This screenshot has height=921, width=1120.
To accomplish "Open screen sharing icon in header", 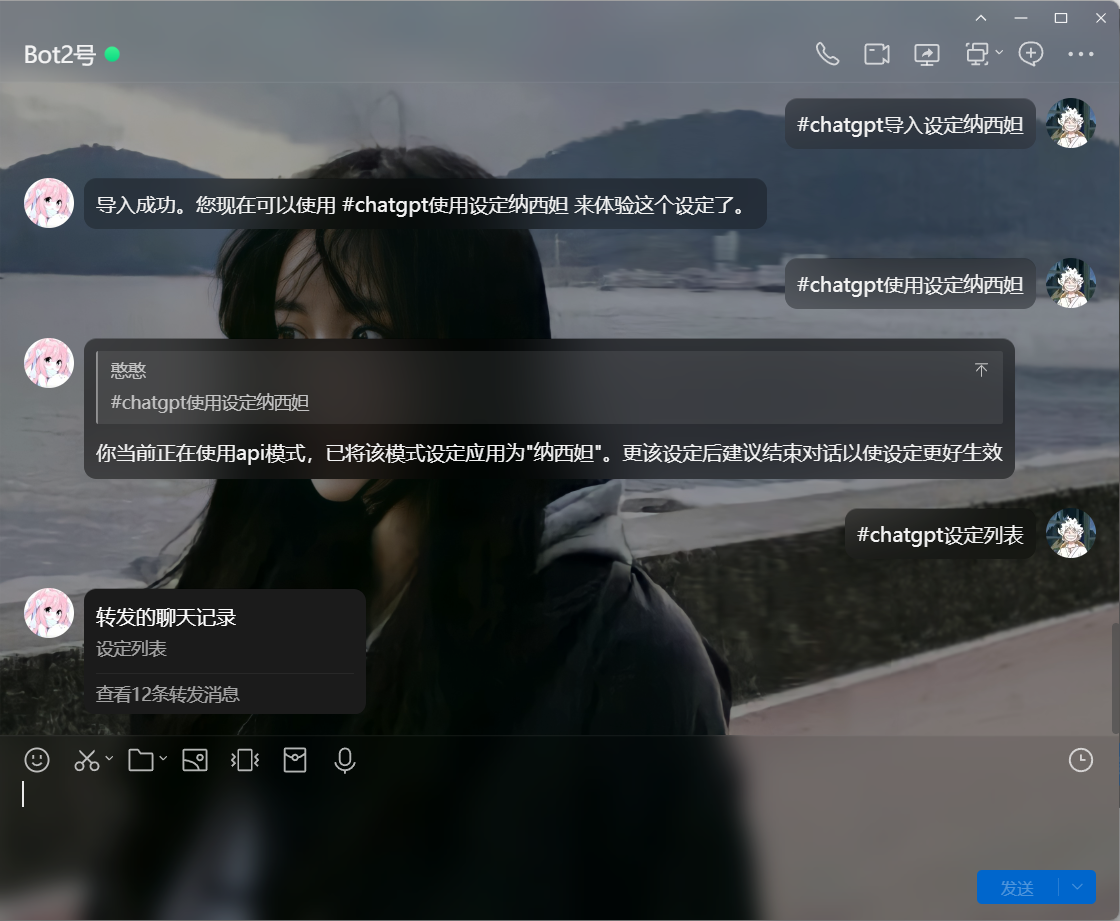I will [927, 54].
